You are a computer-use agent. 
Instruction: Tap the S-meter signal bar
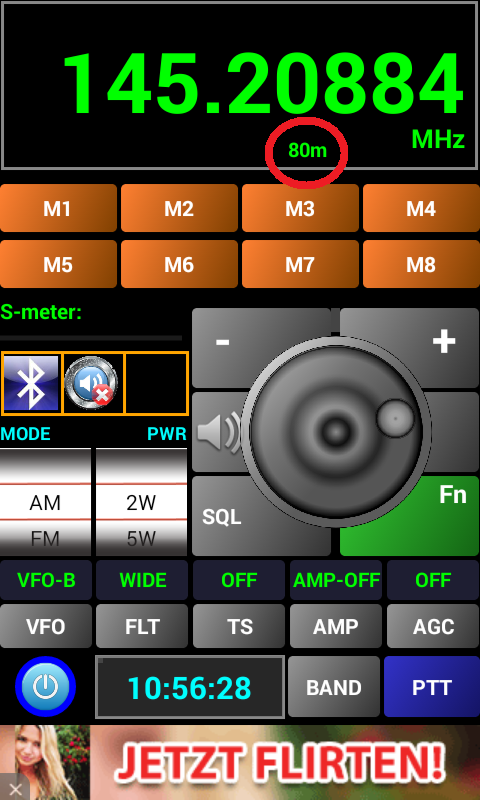(x=91, y=338)
